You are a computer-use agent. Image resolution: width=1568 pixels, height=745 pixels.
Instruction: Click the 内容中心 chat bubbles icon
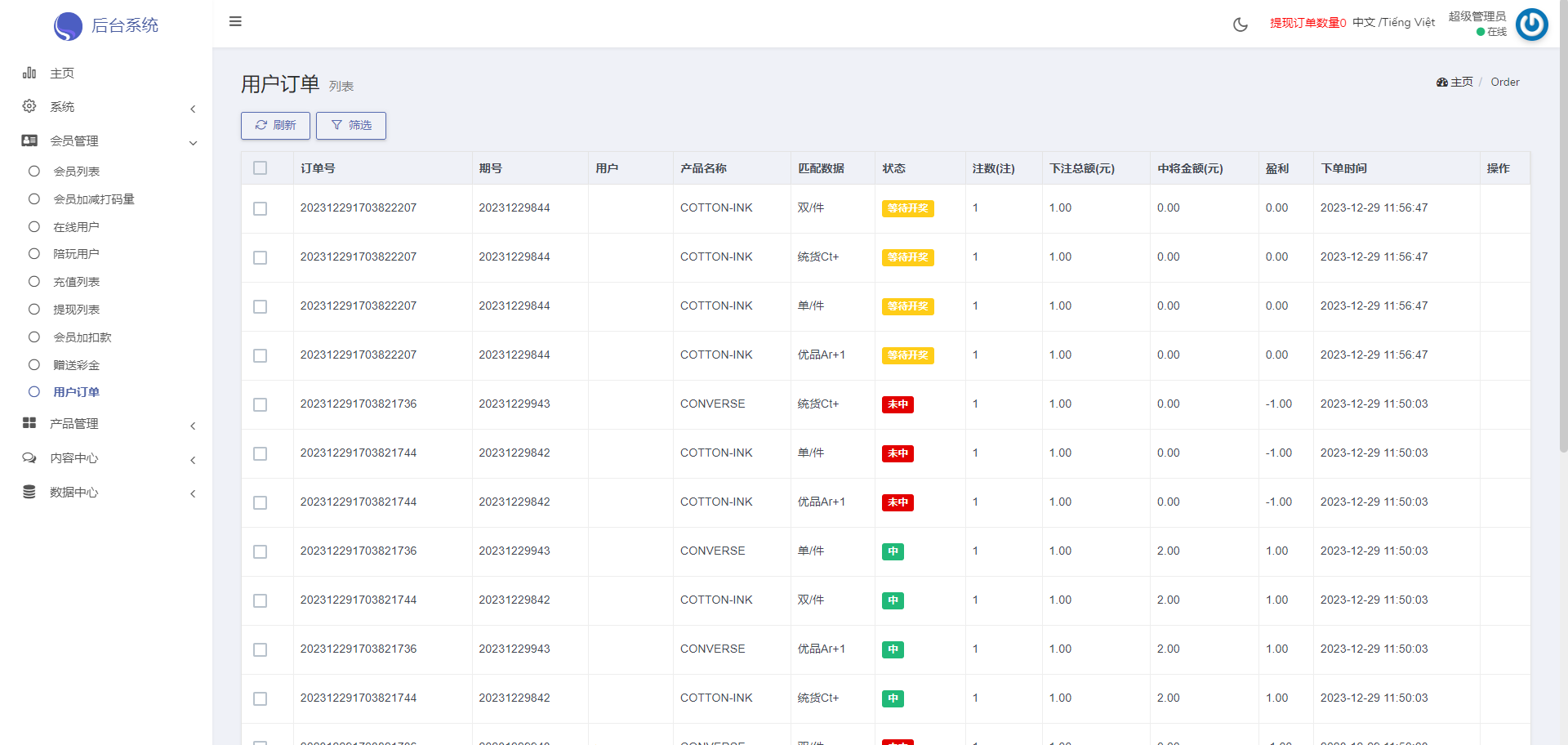point(29,457)
